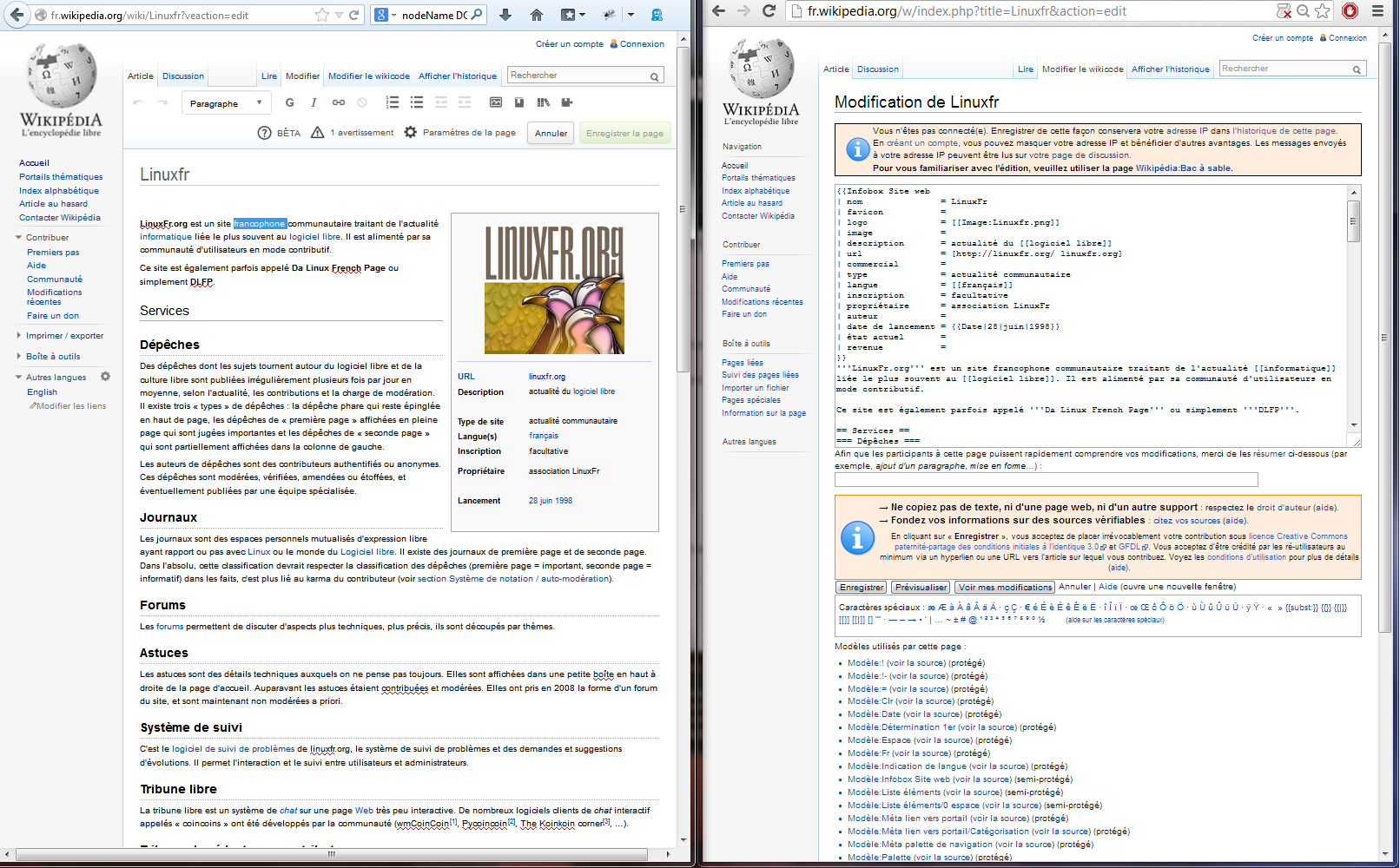Image resolution: width=1400 pixels, height=868 pixels.
Task: Click italic (I) icon in VisualEditor toolbar
Action: [314, 102]
